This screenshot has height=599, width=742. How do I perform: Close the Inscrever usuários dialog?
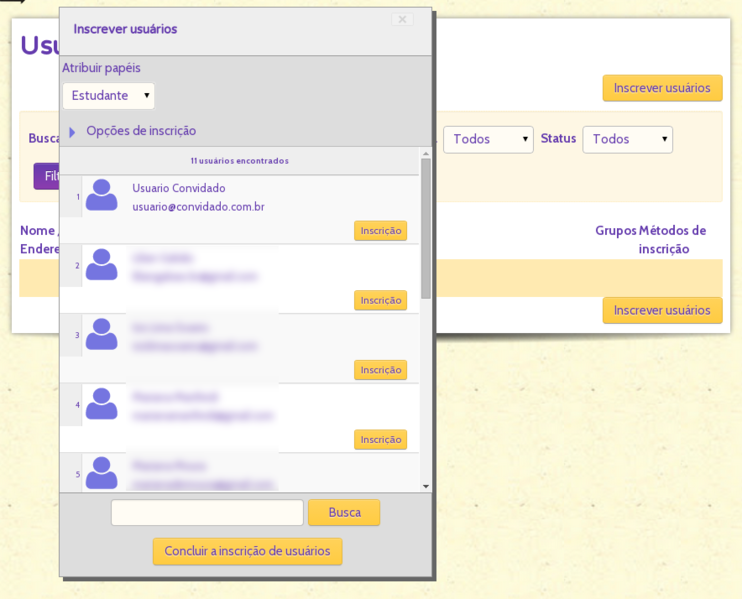402,19
